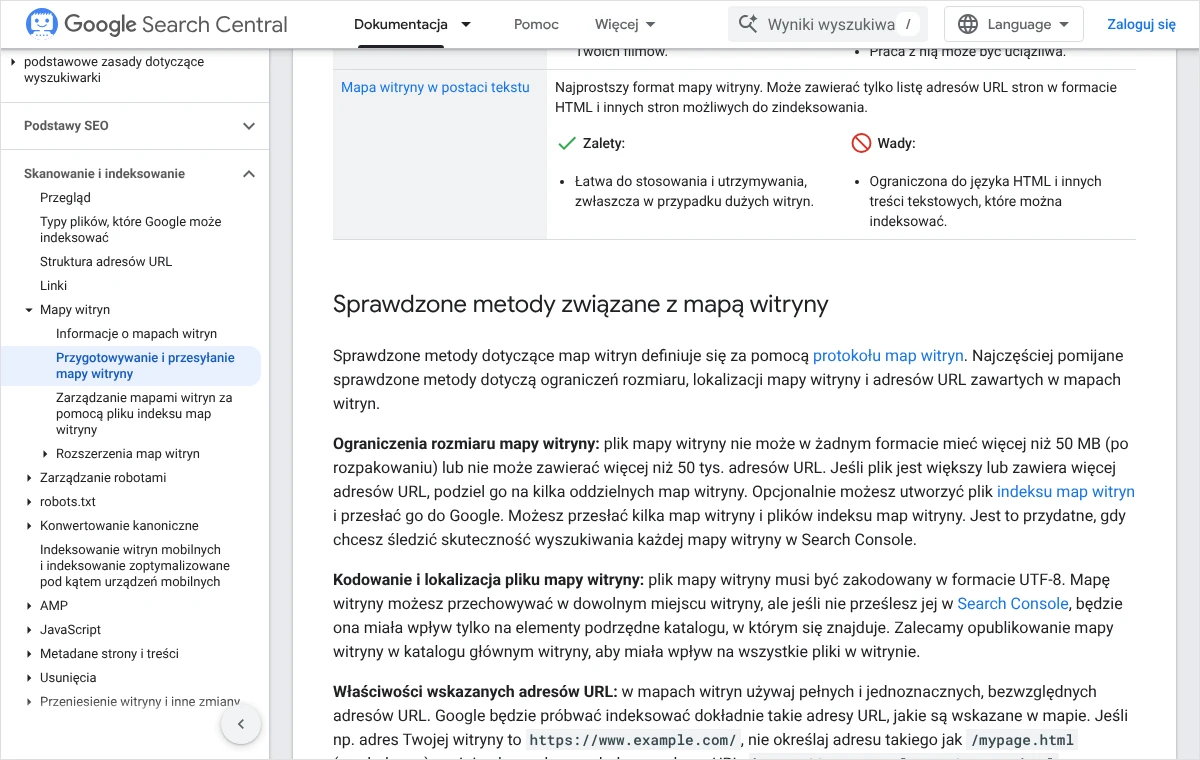
Task: Open Przegląd in the sidebar
Action: pos(65,198)
